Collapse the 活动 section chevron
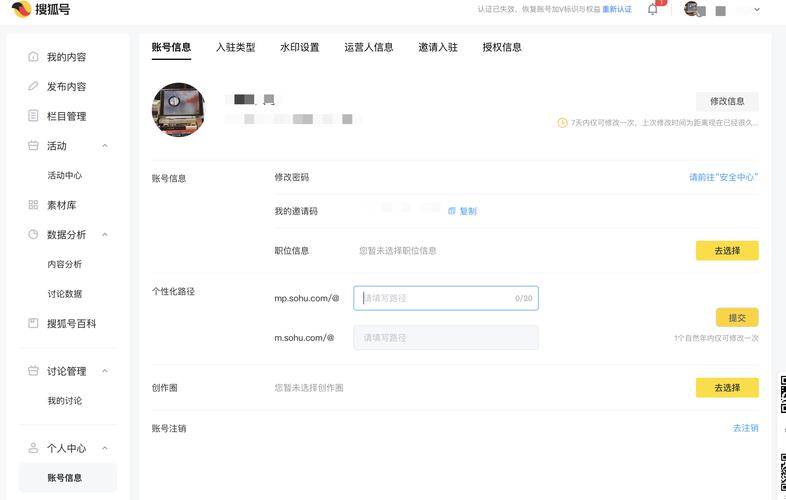Screen dimensions: 786x500 (105, 145)
